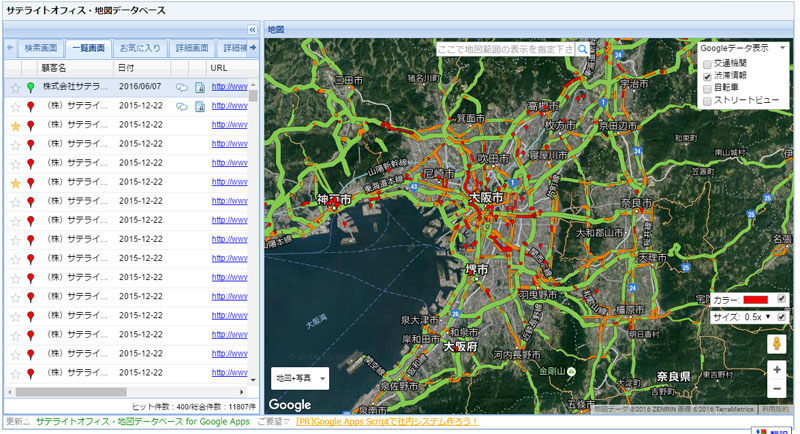Image resolution: width=800 pixels, height=434 pixels.
Task: Click the 利用規約 terms link on map
Action: coord(774,409)
